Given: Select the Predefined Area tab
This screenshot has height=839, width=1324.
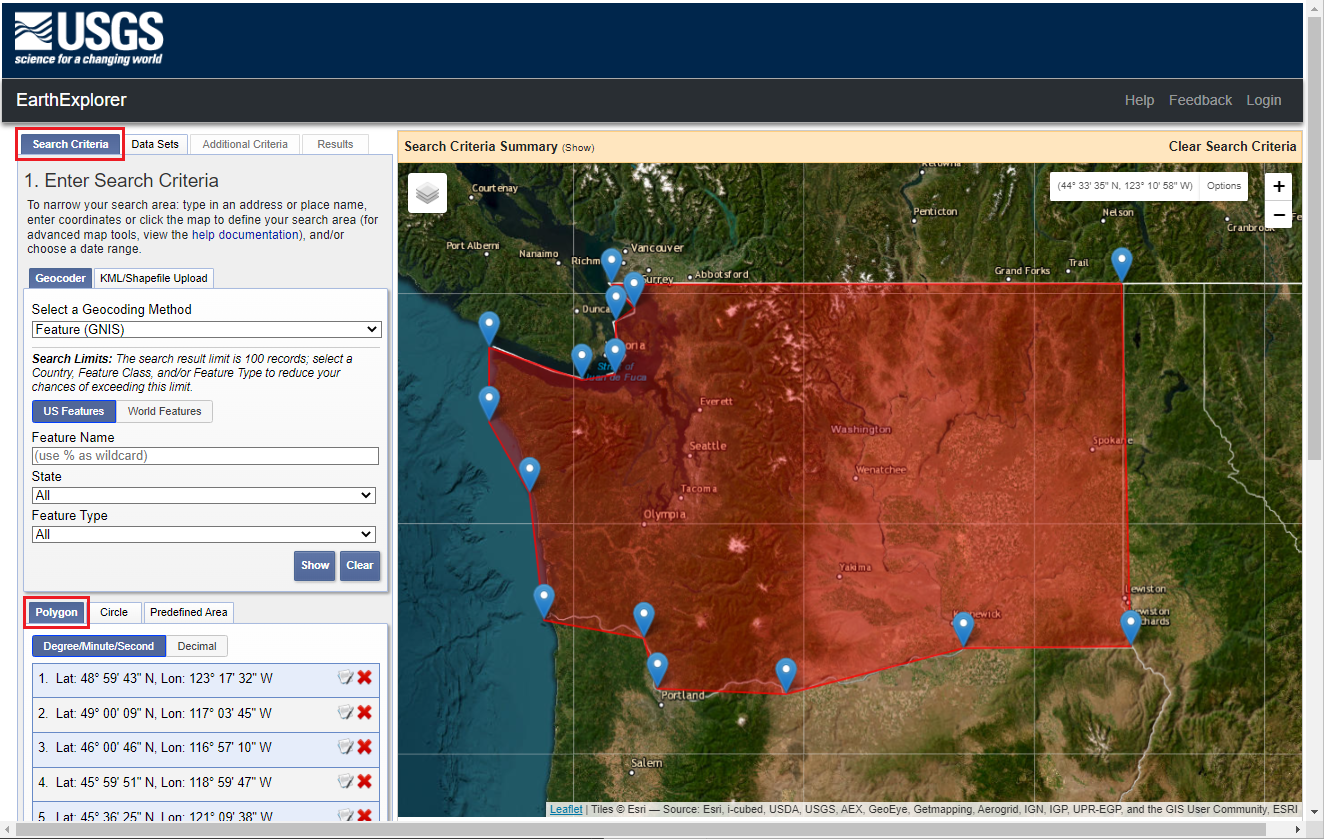Looking at the screenshot, I should [x=189, y=612].
